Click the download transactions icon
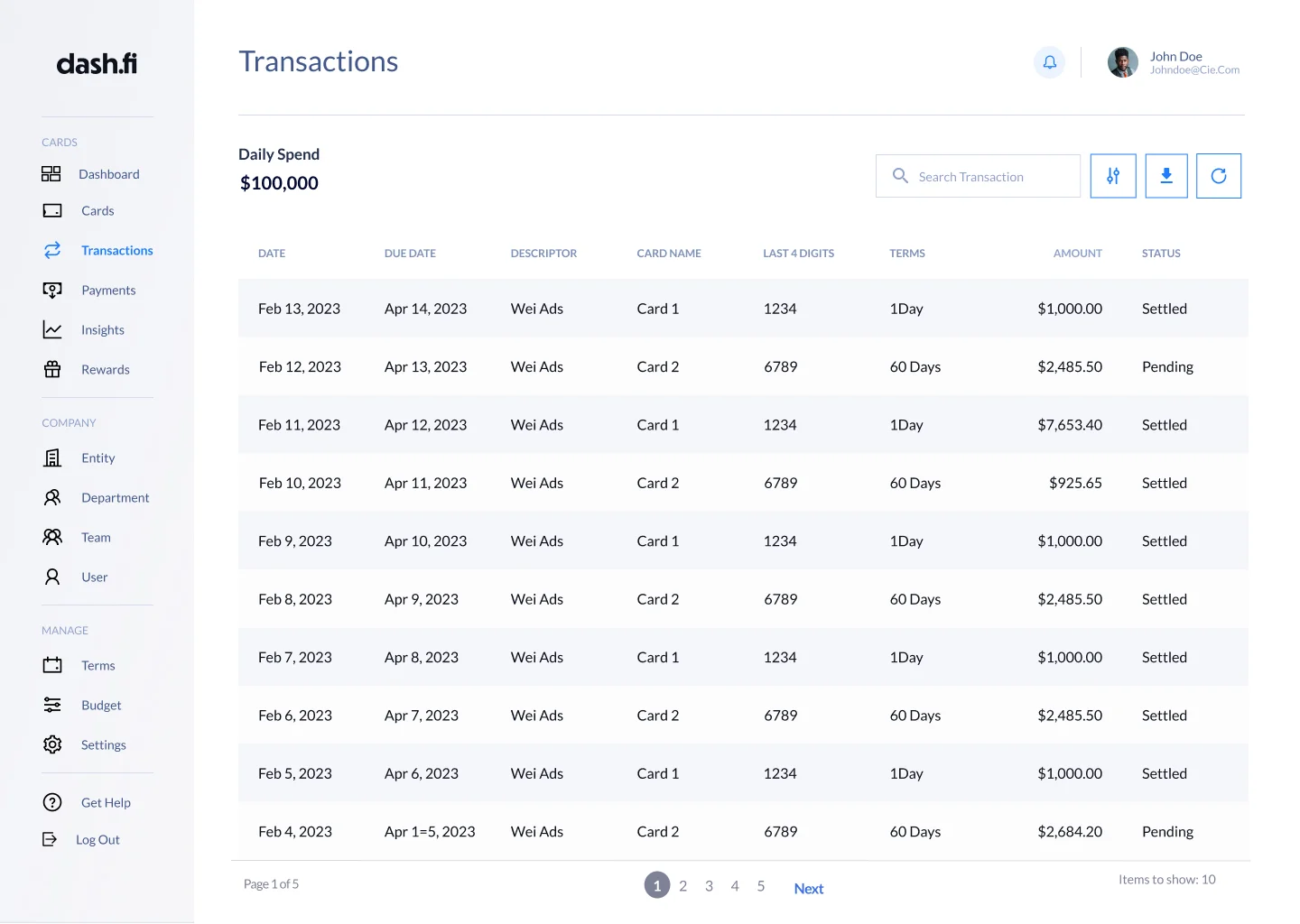The width and height of the screenshot is (1300, 924). click(1166, 176)
